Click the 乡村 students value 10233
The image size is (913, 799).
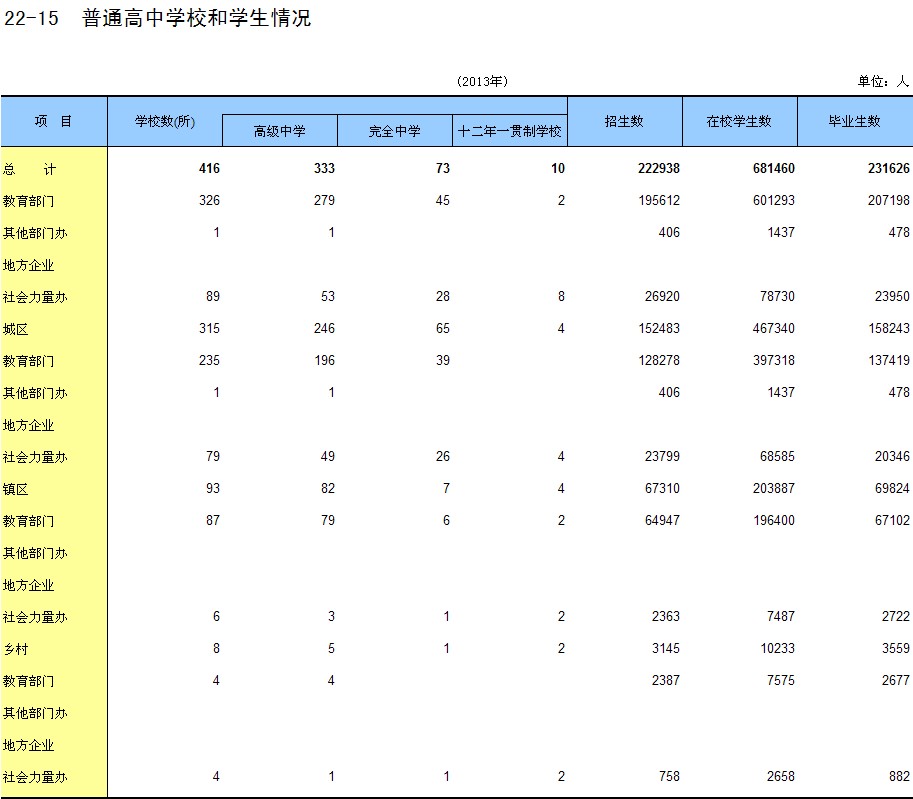pos(777,649)
